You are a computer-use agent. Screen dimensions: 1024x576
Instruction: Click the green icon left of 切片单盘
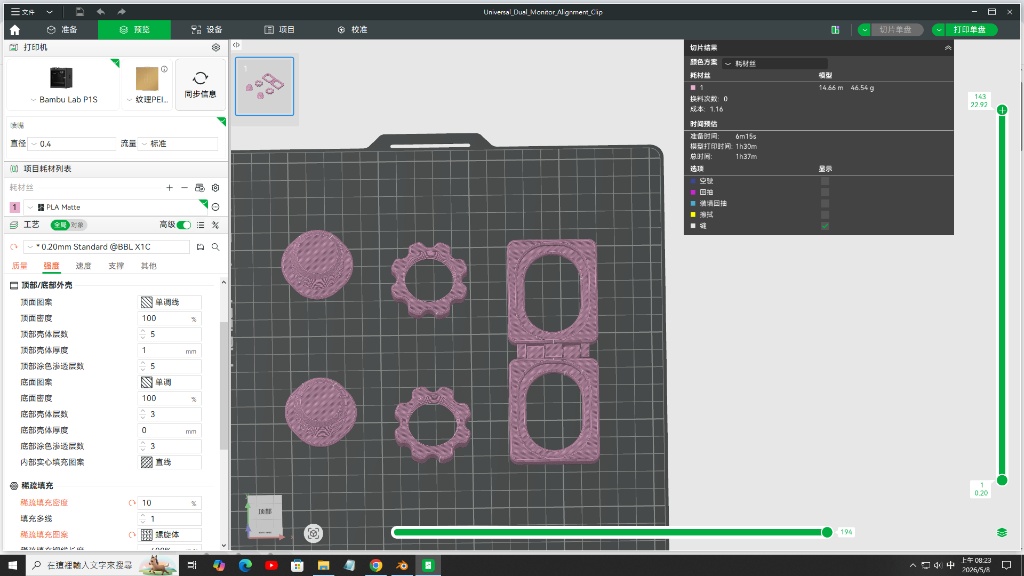(835, 29)
